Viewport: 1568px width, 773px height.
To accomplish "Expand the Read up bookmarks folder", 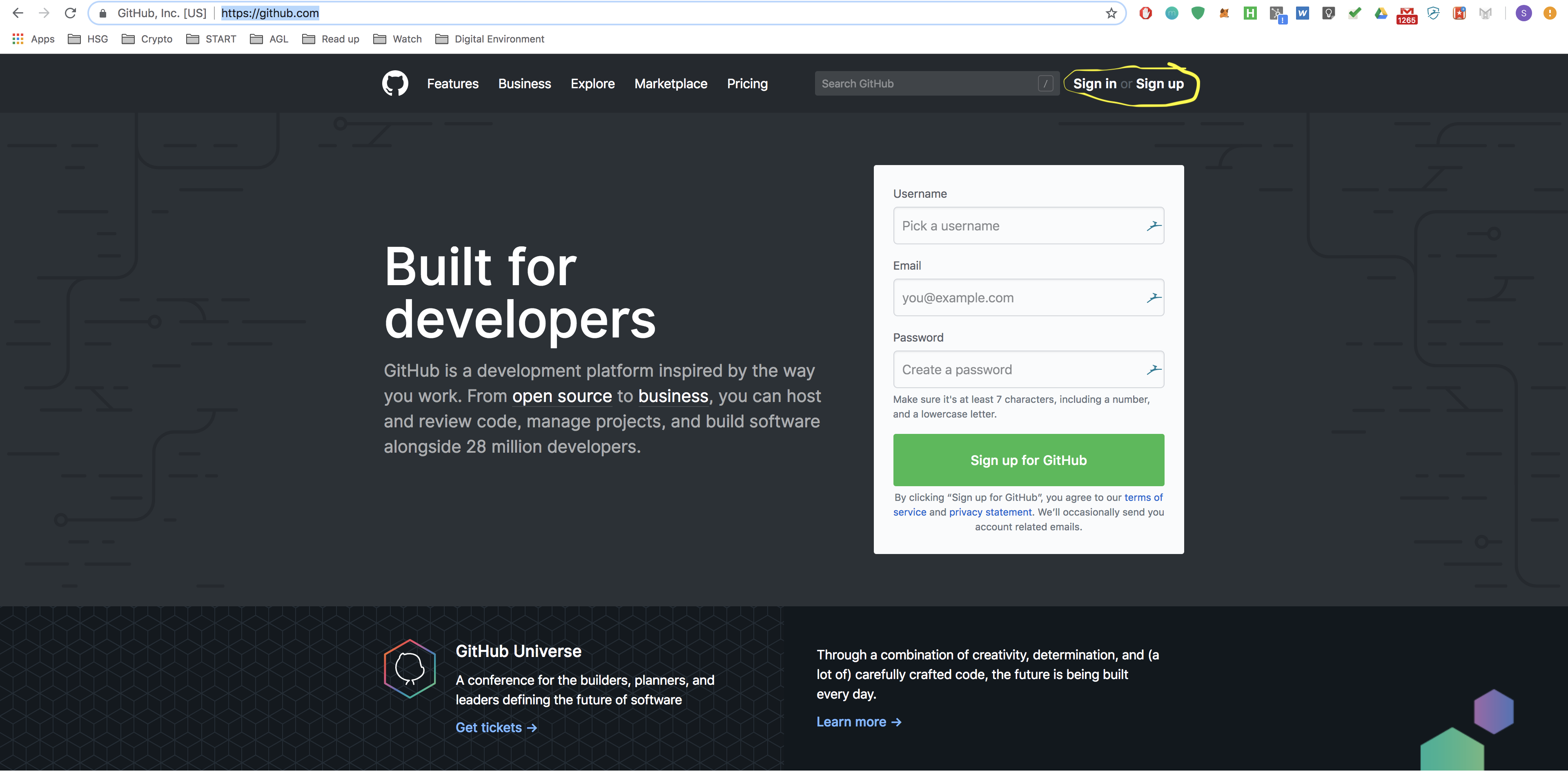I will 331,39.
